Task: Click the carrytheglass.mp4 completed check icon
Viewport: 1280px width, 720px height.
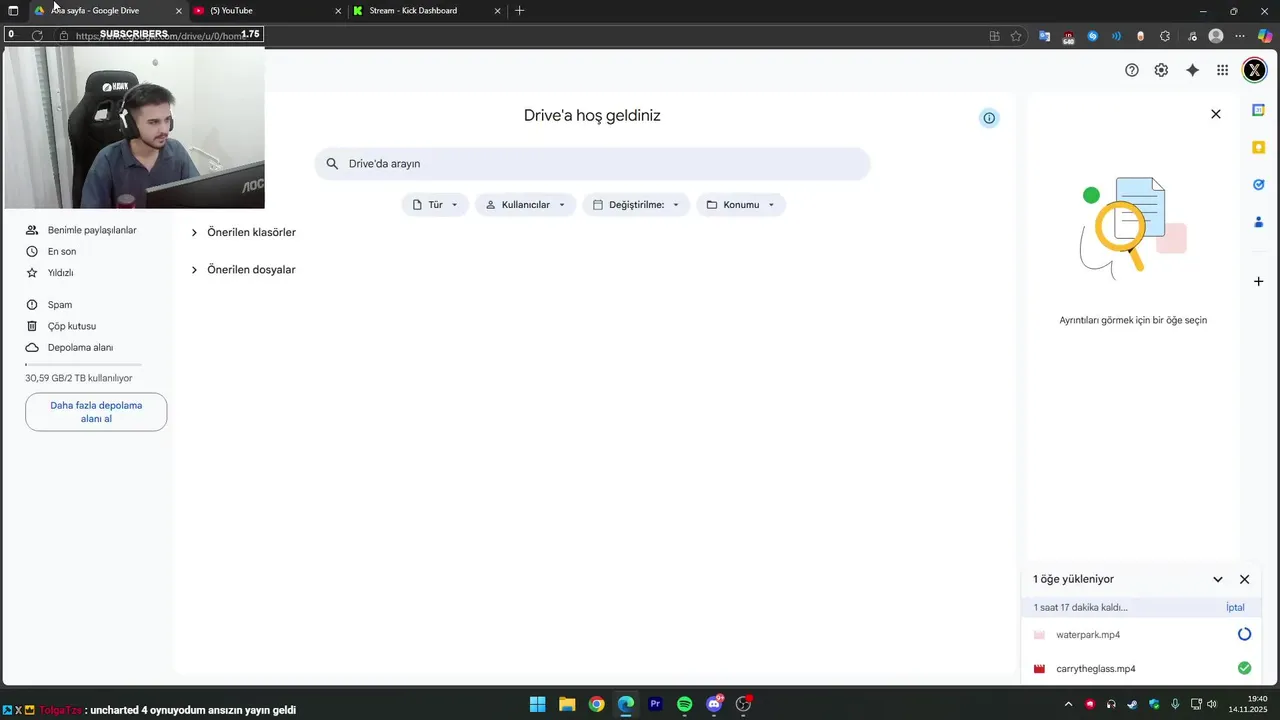Action: (x=1244, y=668)
